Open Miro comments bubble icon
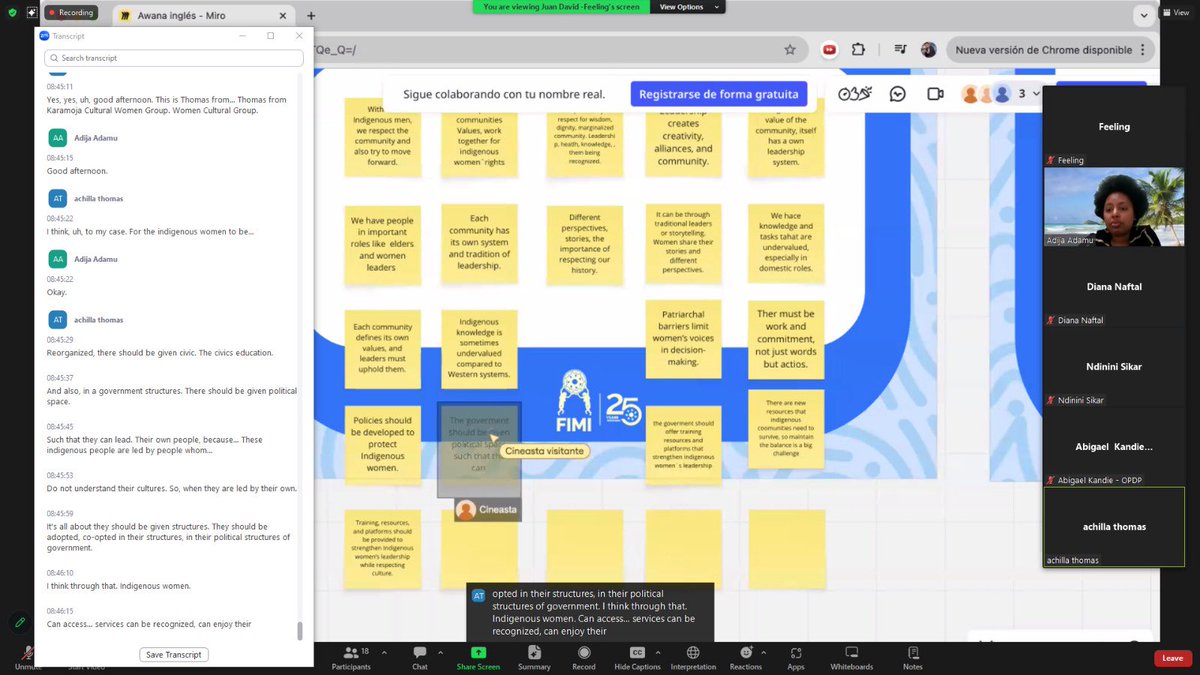 click(x=898, y=94)
